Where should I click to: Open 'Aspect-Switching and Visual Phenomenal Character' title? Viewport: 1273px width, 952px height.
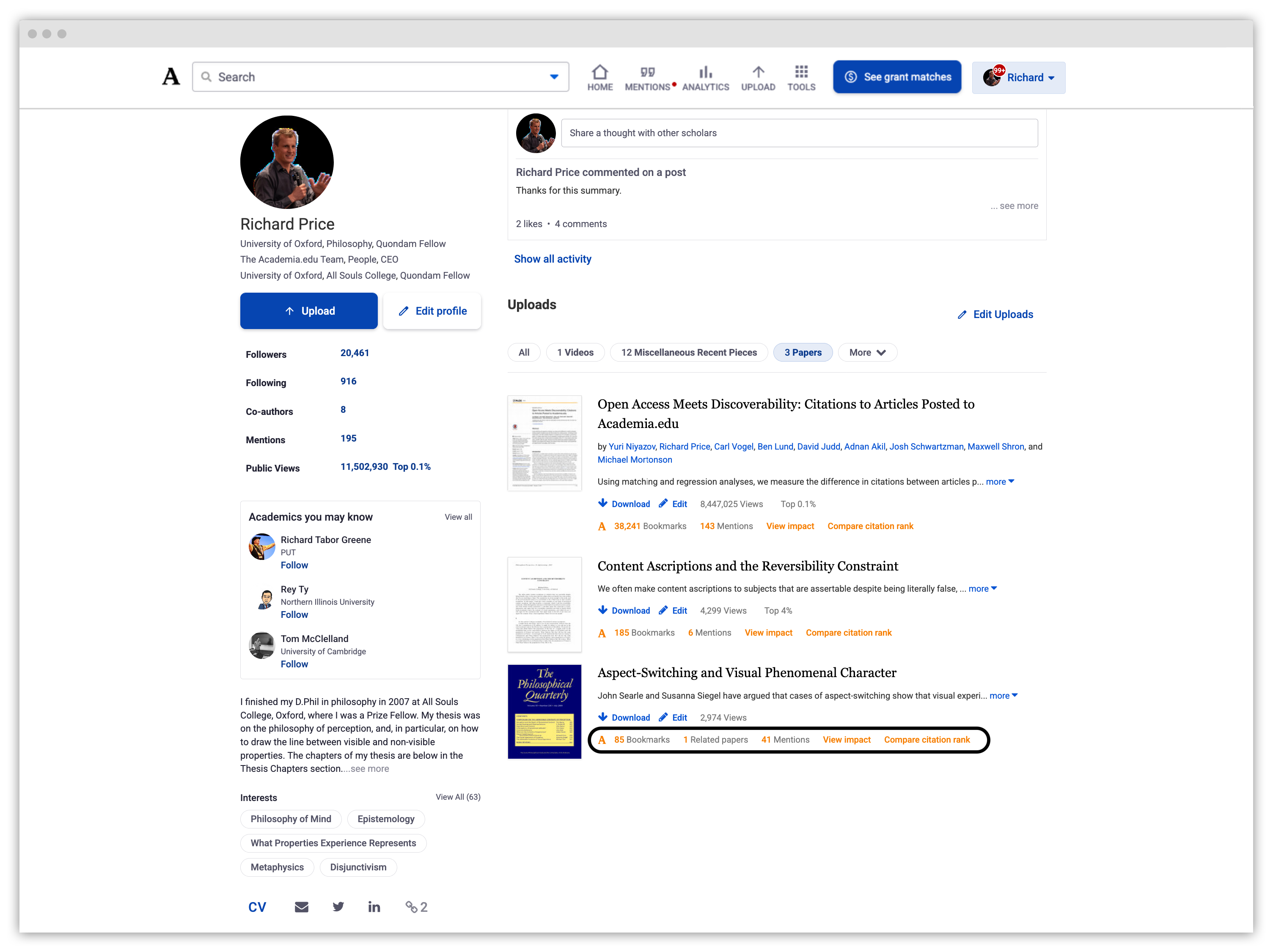(x=746, y=672)
